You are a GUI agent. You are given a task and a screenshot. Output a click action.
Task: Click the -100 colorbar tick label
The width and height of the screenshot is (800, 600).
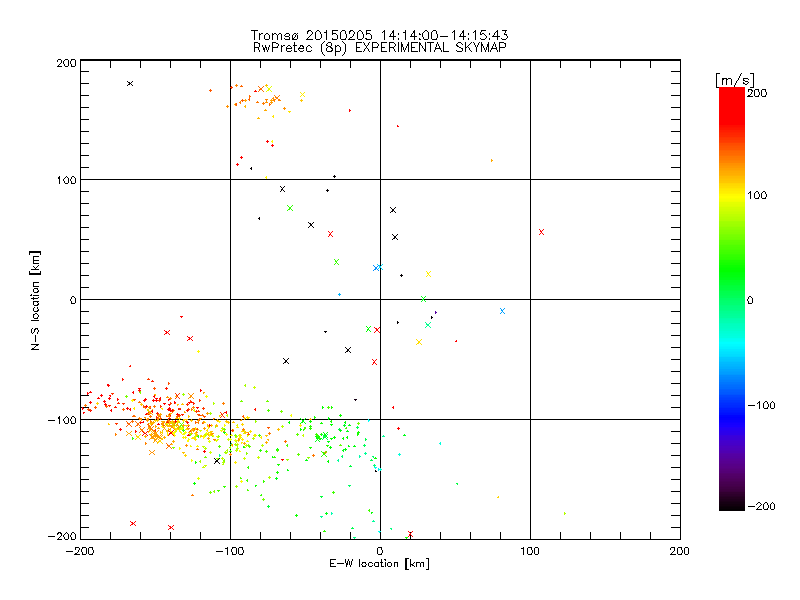[x=761, y=406]
